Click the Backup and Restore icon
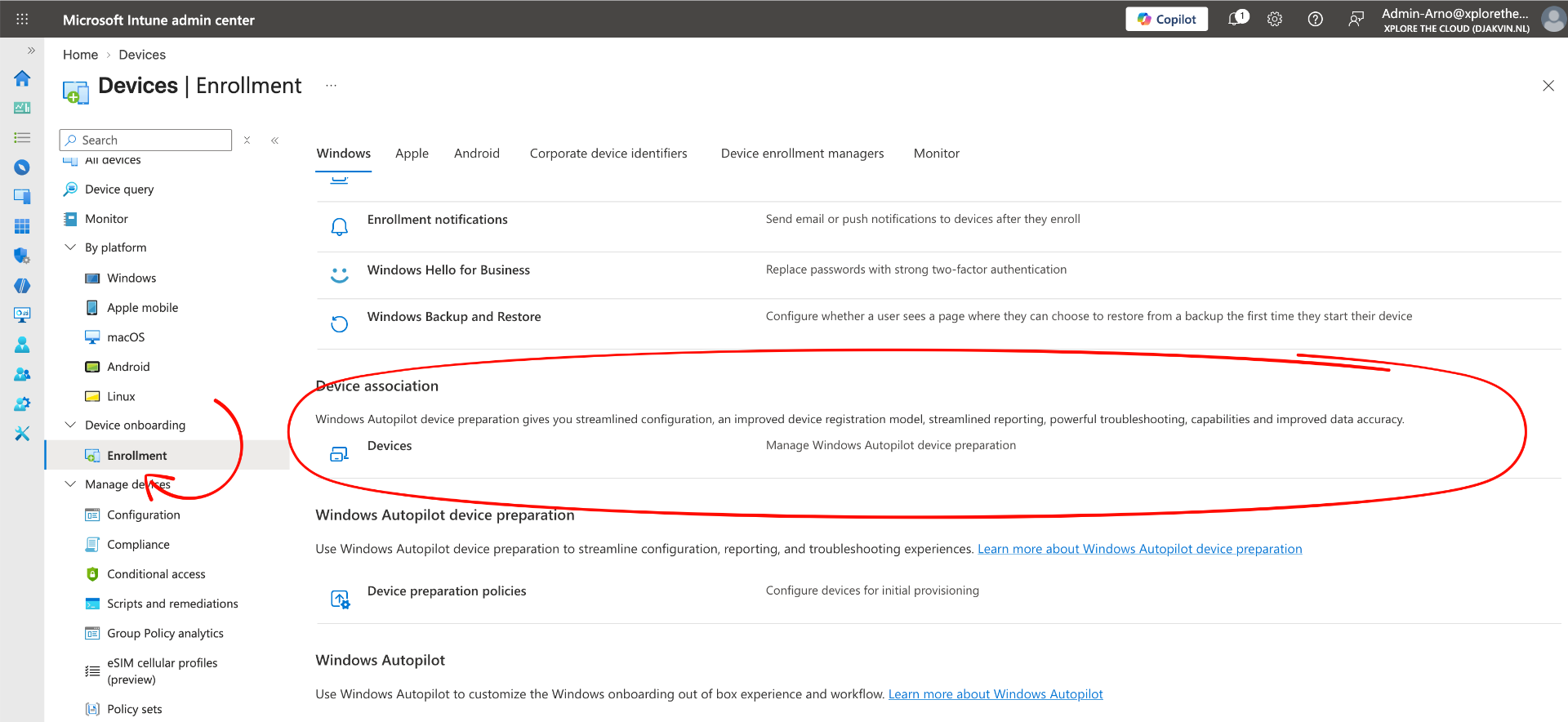The image size is (1568, 722). pos(339,323)
